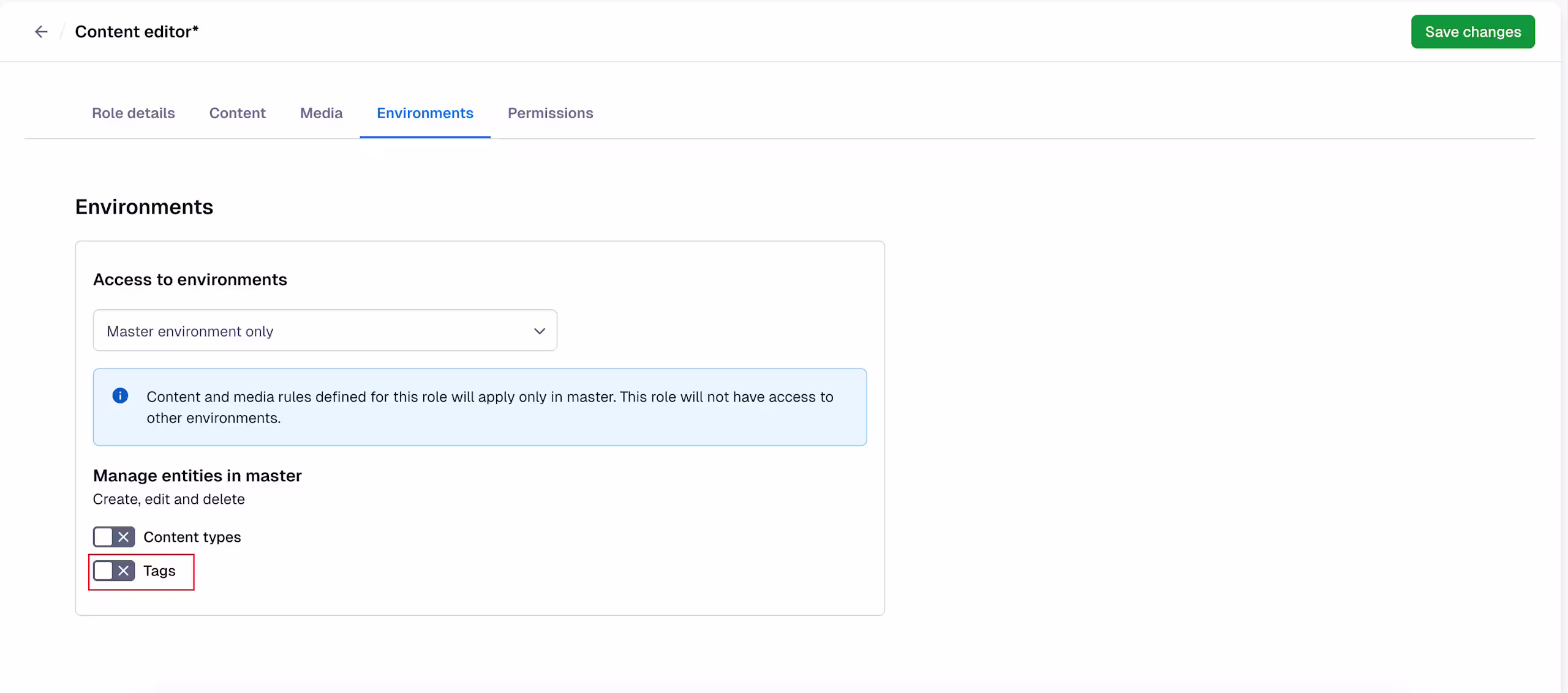
Task: Click the Save changes button
Action: [x=1472, y=32]
